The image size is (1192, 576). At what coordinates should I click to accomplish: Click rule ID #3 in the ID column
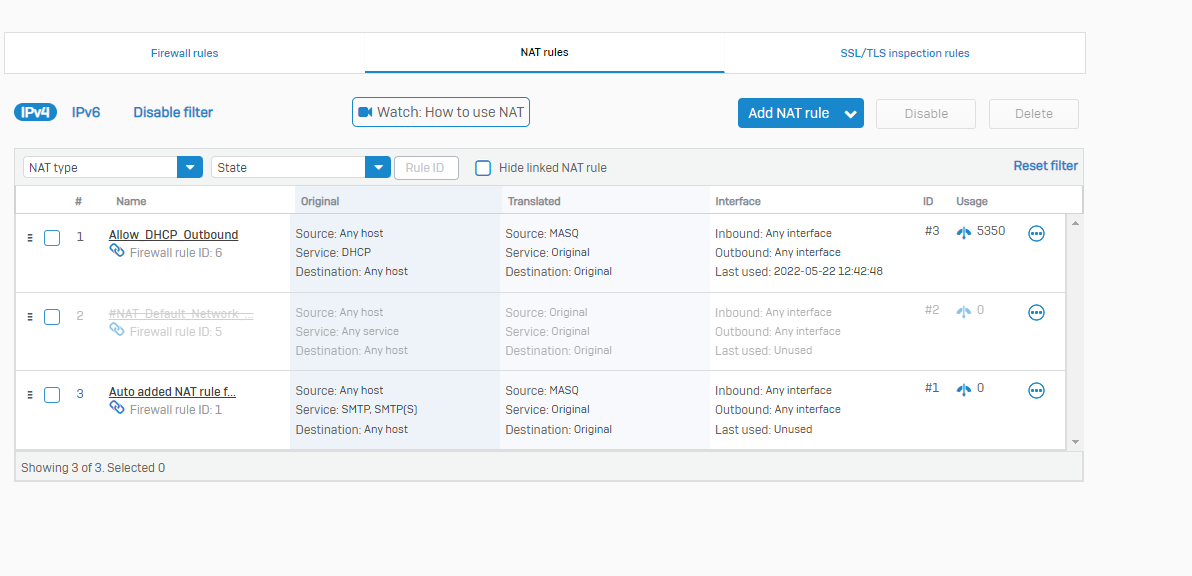932,230
